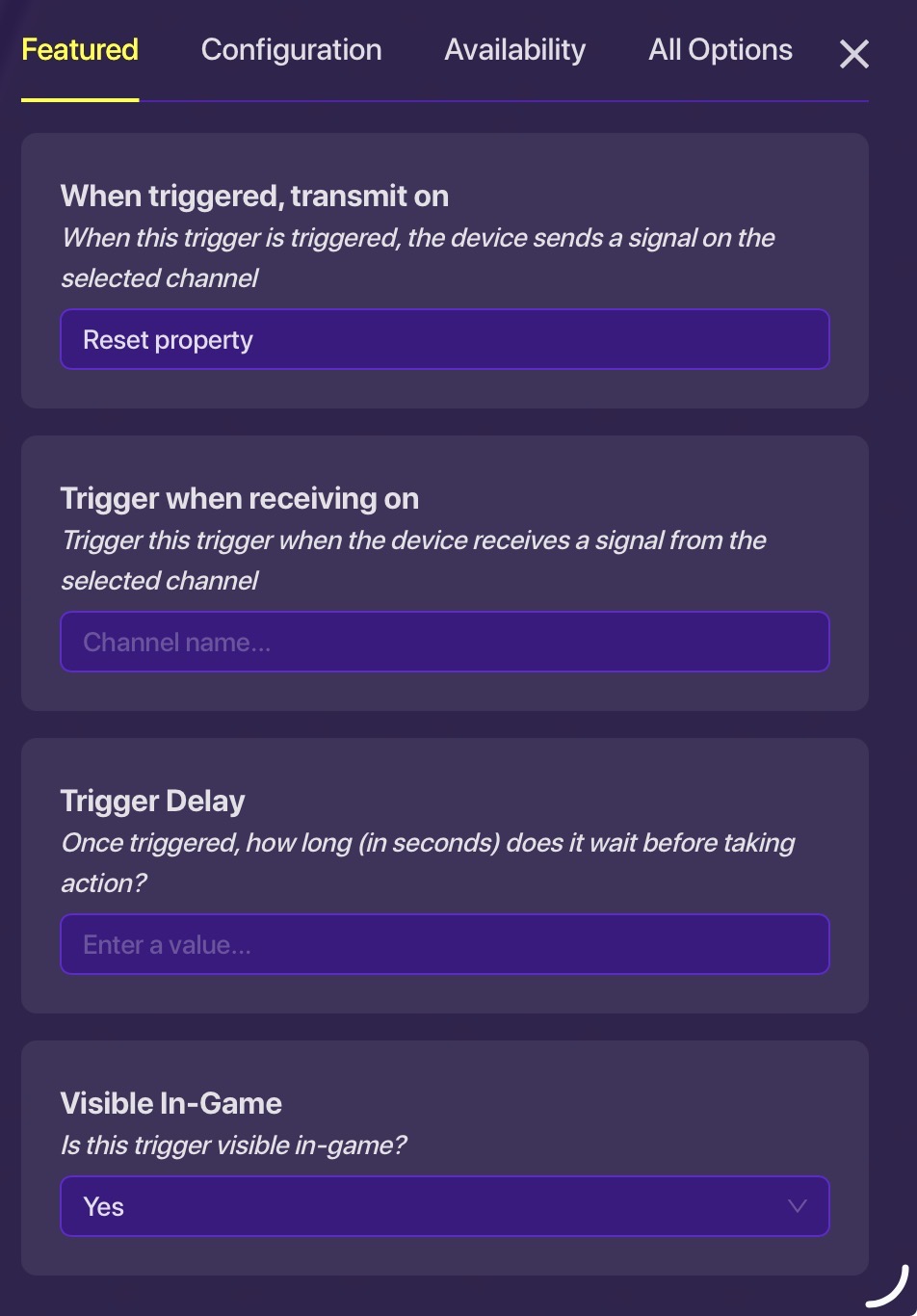Click the Trigger Delay section heading
The width and height of the screenshot is (917, 1316).
(x=152, y=800)
